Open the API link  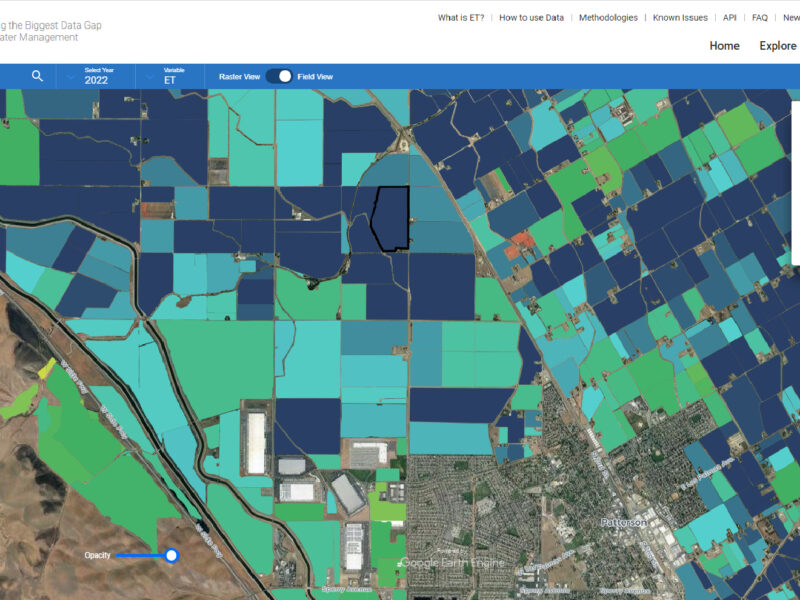click(x=730, y=18)
